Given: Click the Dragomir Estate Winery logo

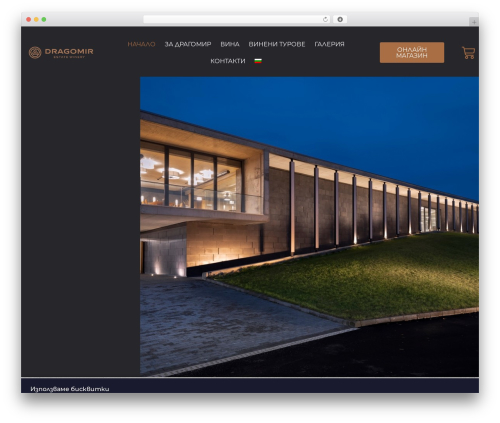Looking at the screenshot, I should pyautogui.click(x=61, y=52).
